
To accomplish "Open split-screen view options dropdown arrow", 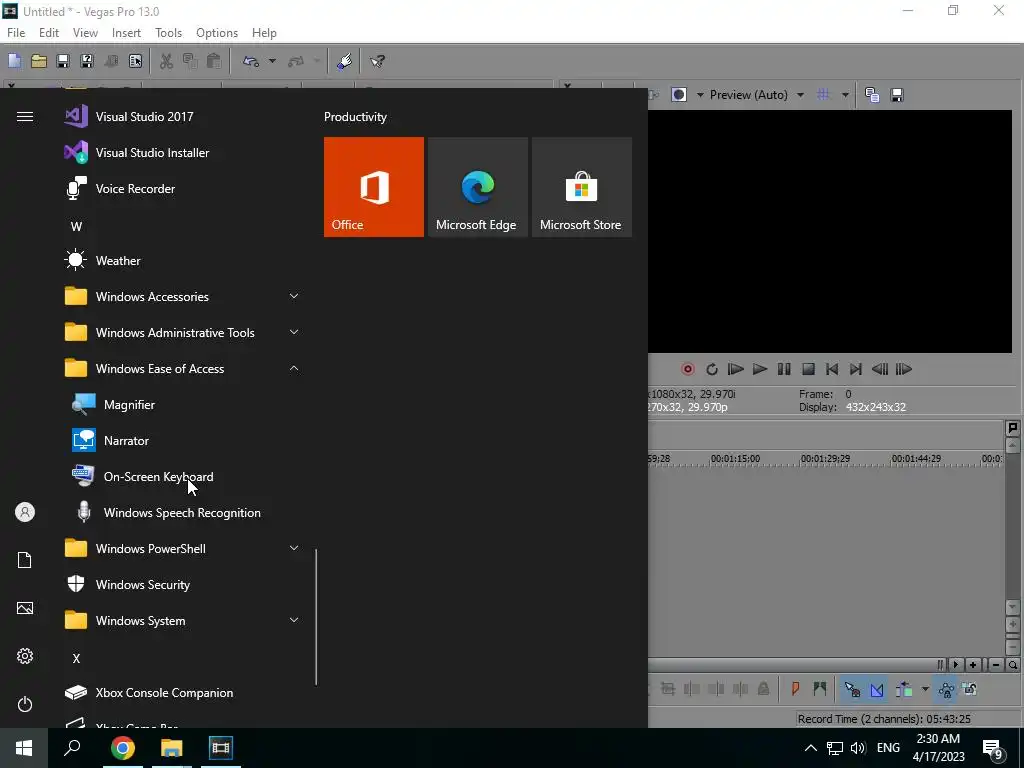I will click(700, 95).
